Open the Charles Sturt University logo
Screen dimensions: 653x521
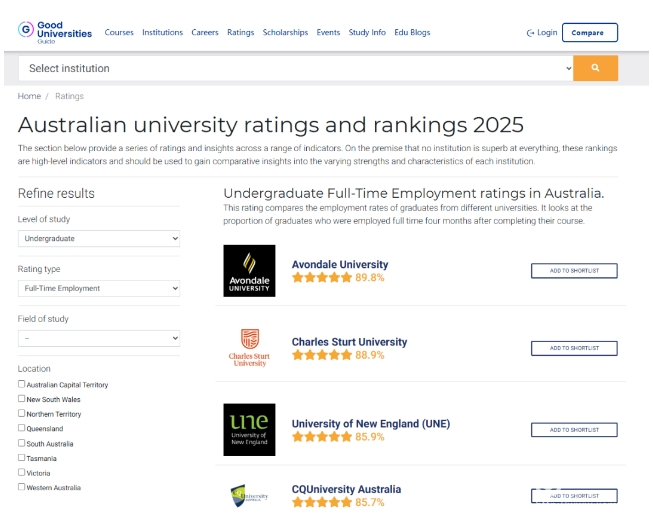point(249,348)
